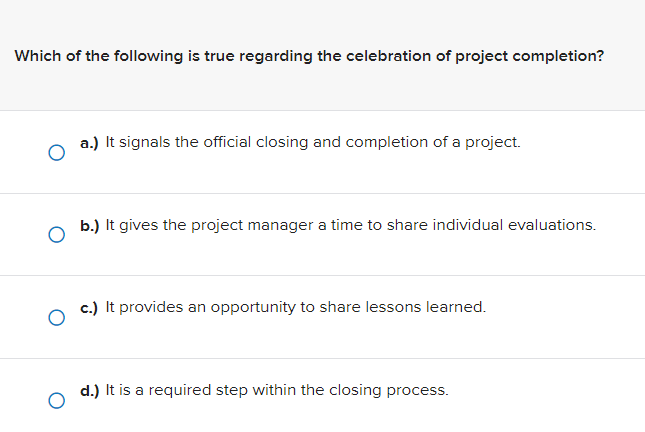Pick the radio button for option d
645x432 pixels.
click(57, 400)
